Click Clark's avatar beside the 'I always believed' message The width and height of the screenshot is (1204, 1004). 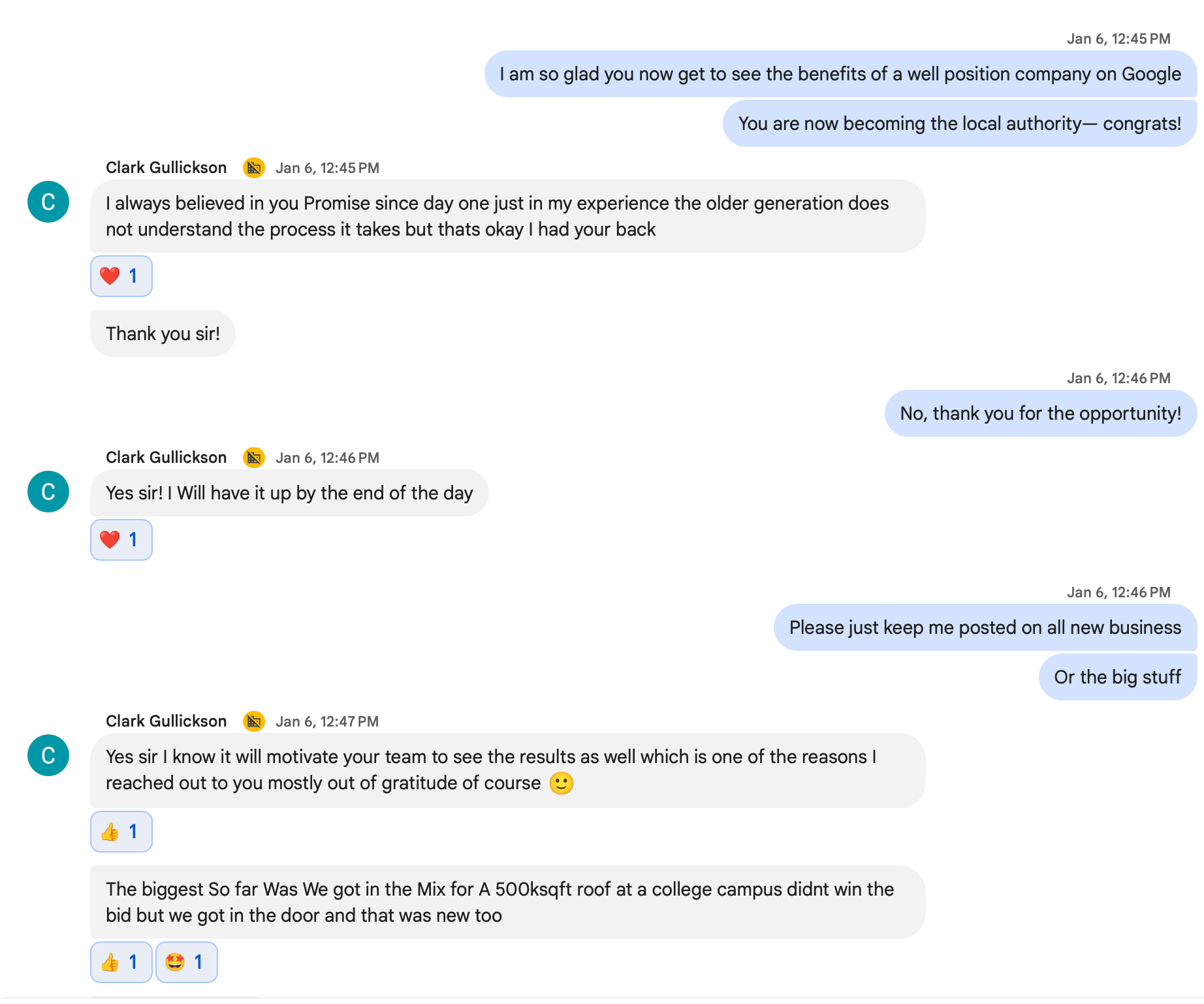(x=48, y=202)
